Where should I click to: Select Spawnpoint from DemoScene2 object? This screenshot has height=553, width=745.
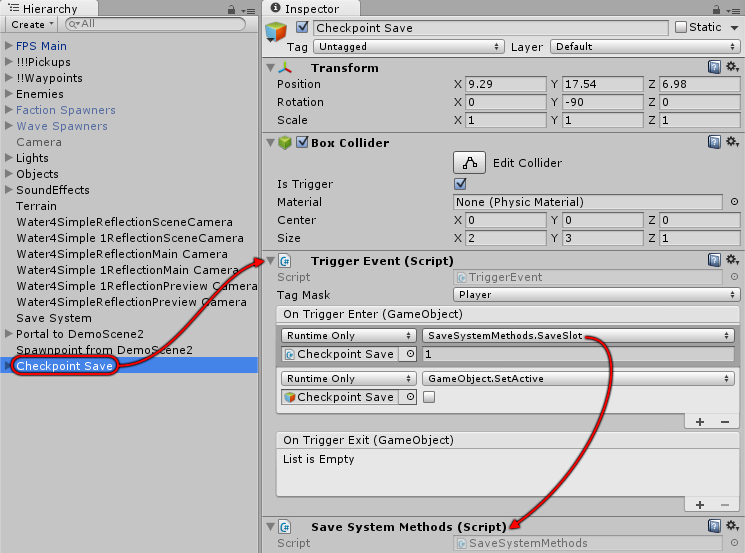click(105, 350)
